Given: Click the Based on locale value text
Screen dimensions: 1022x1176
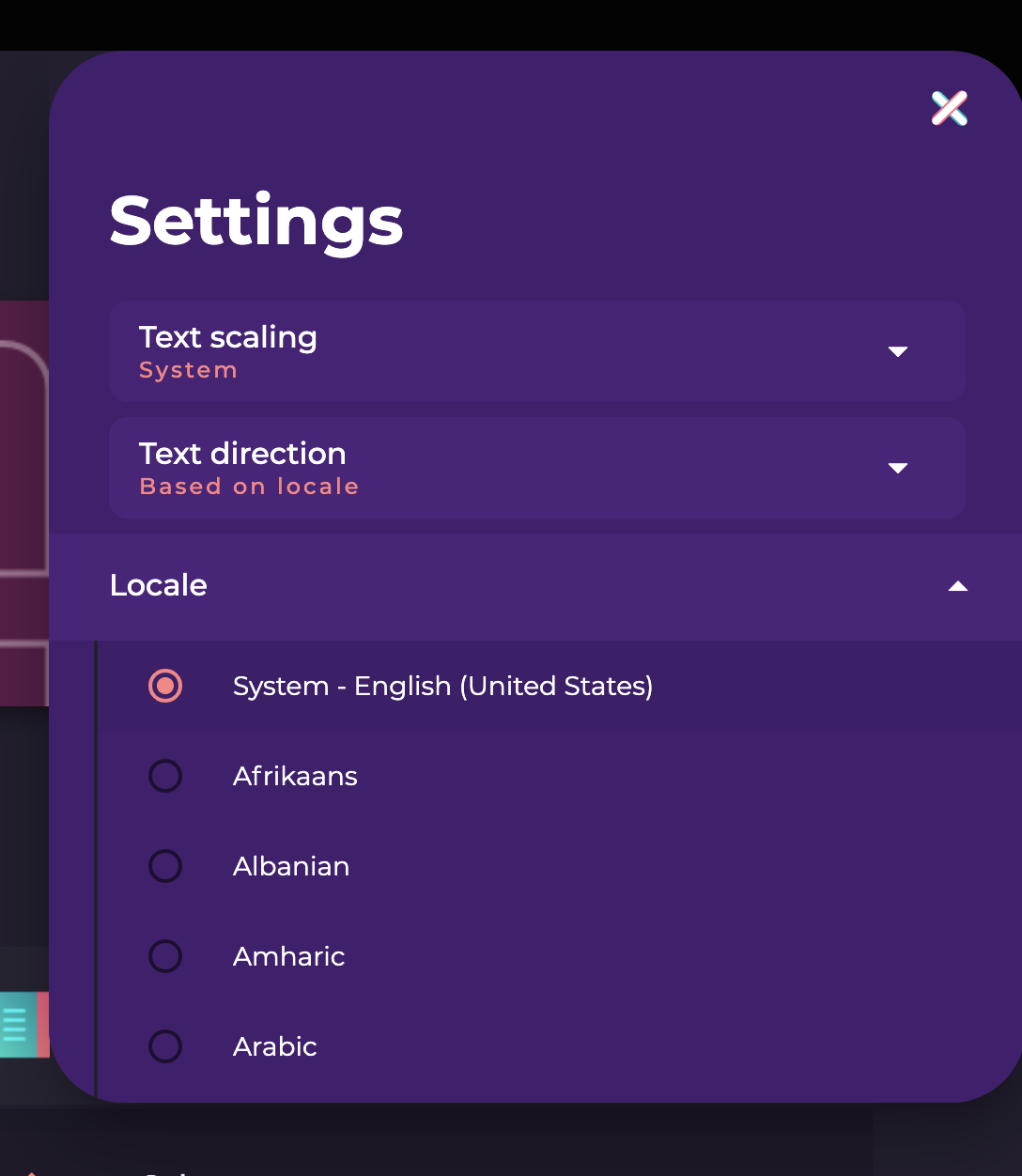Looking at the screenshot, I should point(249,486).
